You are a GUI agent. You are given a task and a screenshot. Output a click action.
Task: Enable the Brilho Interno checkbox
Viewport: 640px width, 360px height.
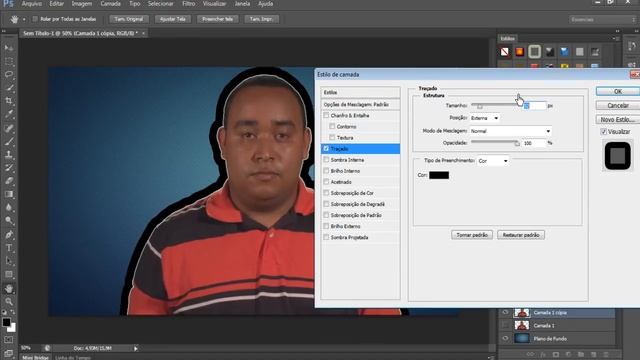326,171
